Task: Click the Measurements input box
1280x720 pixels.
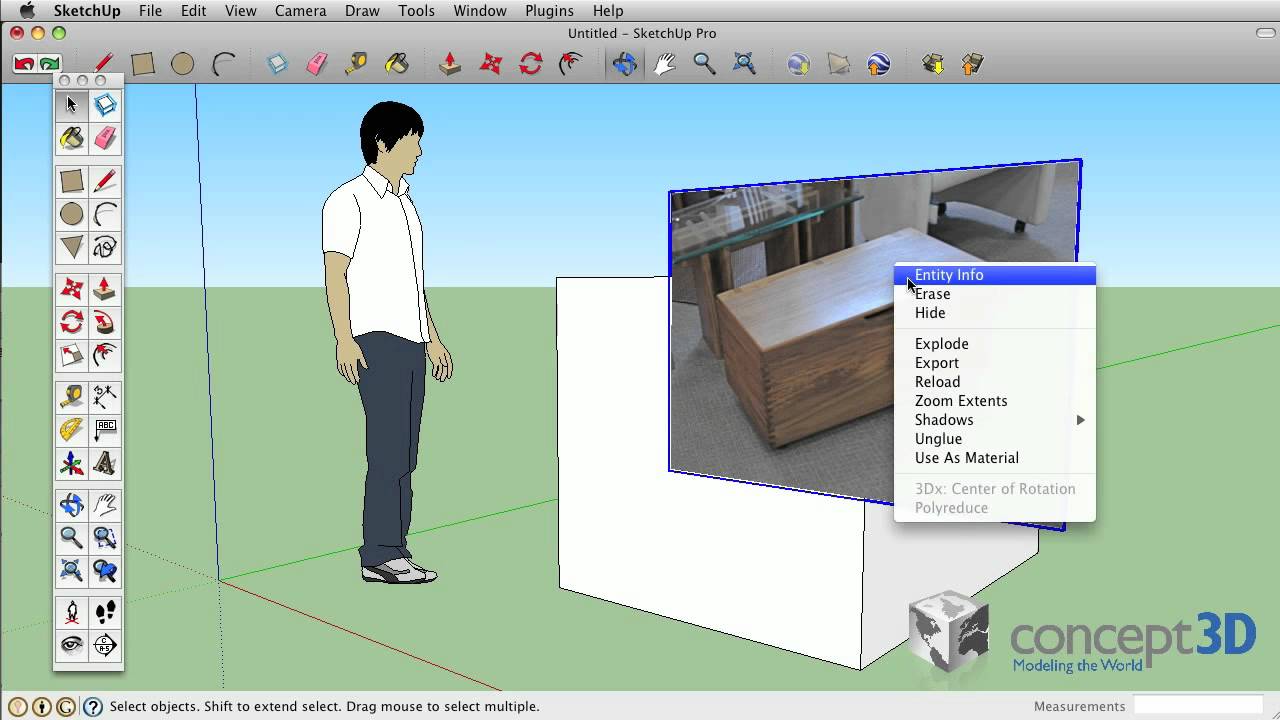Action: click(1197, 706)
